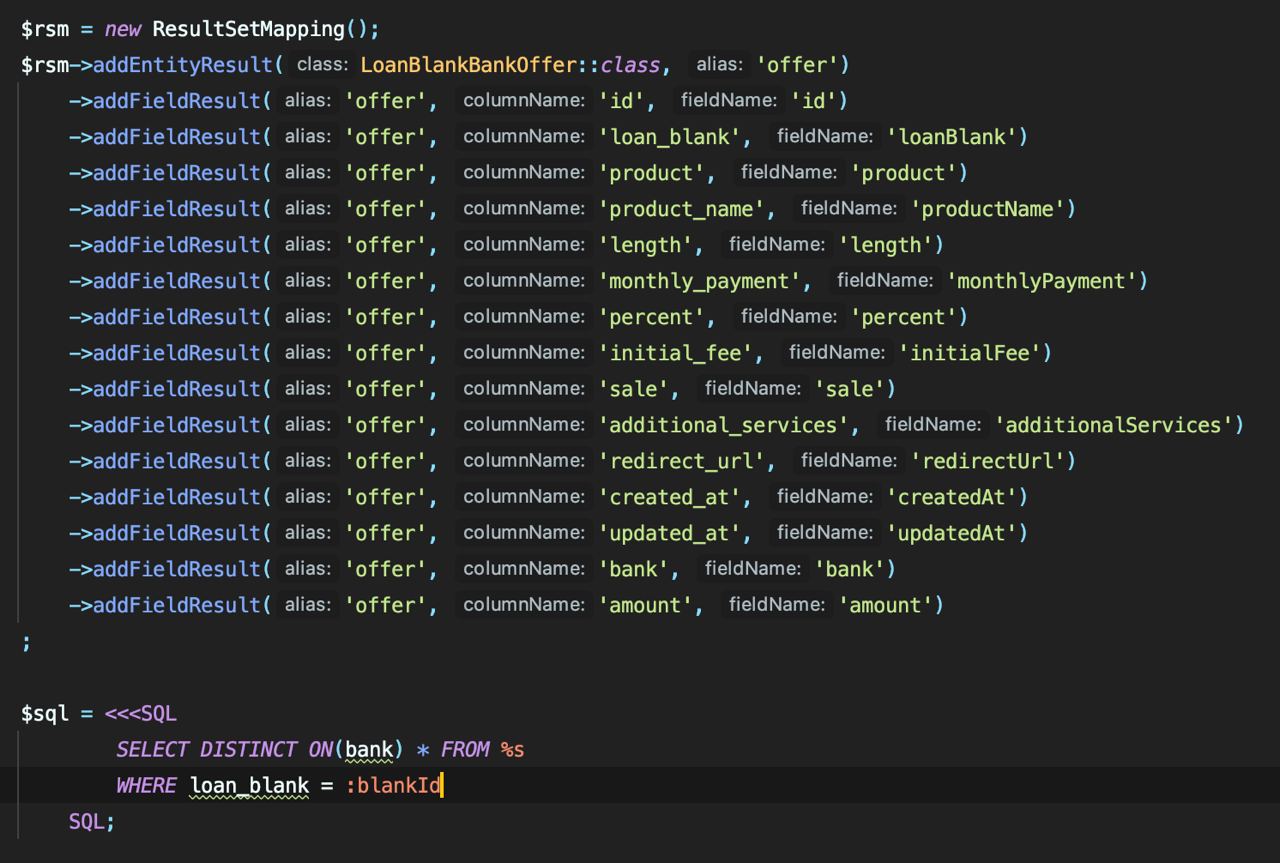
Task: Click the 'amount' column name string
Action: coord(645,605)
